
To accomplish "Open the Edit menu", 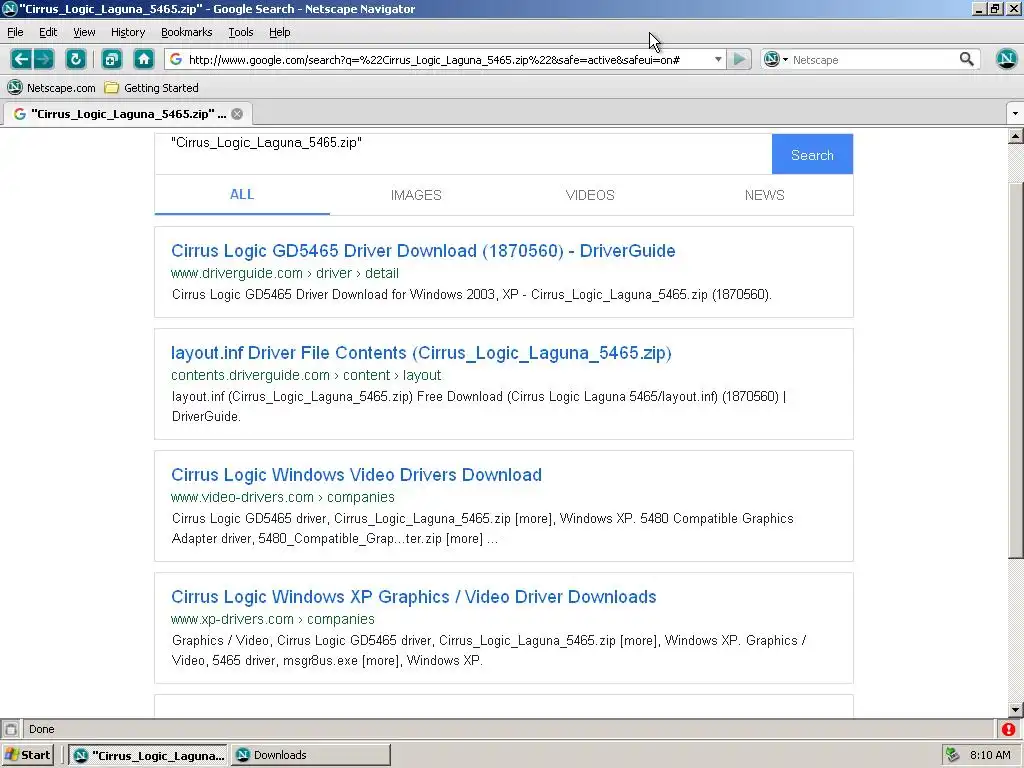I will click(x=48, y=32).
